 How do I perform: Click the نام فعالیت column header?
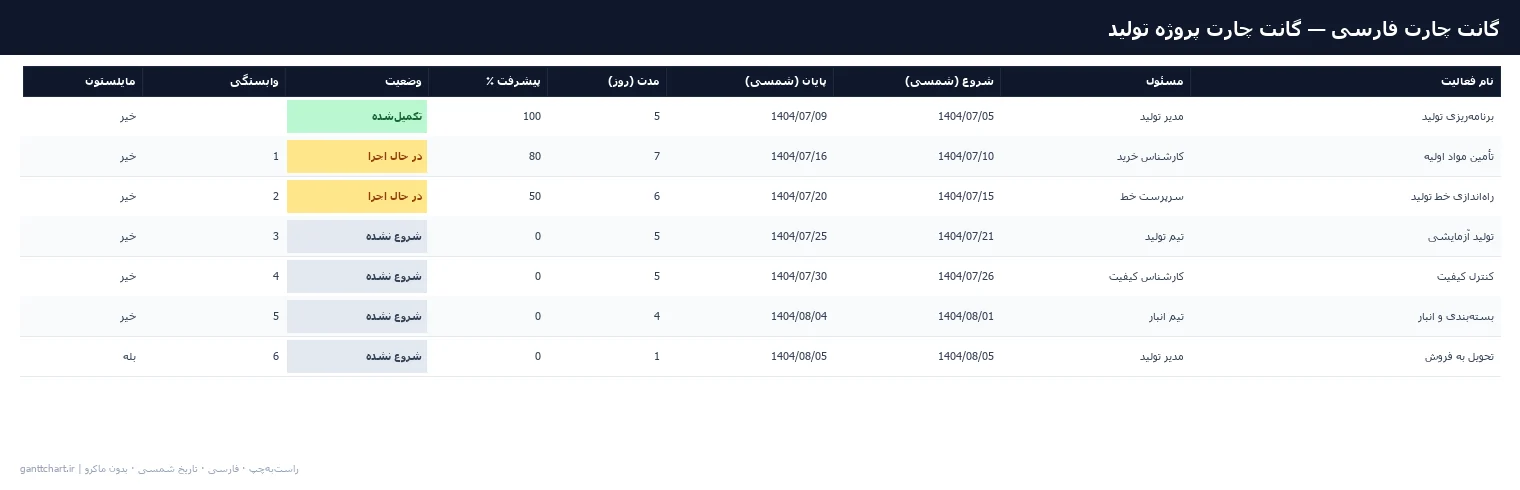1345,81
